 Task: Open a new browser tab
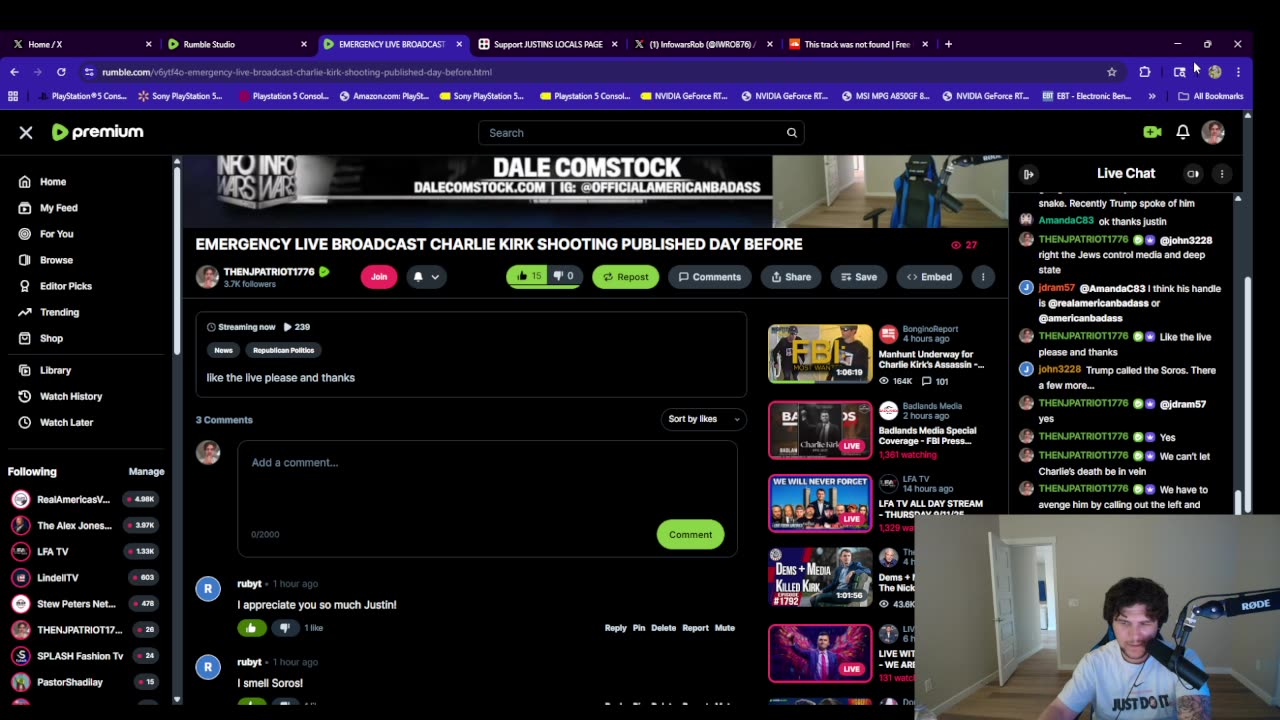coord(948,44)
